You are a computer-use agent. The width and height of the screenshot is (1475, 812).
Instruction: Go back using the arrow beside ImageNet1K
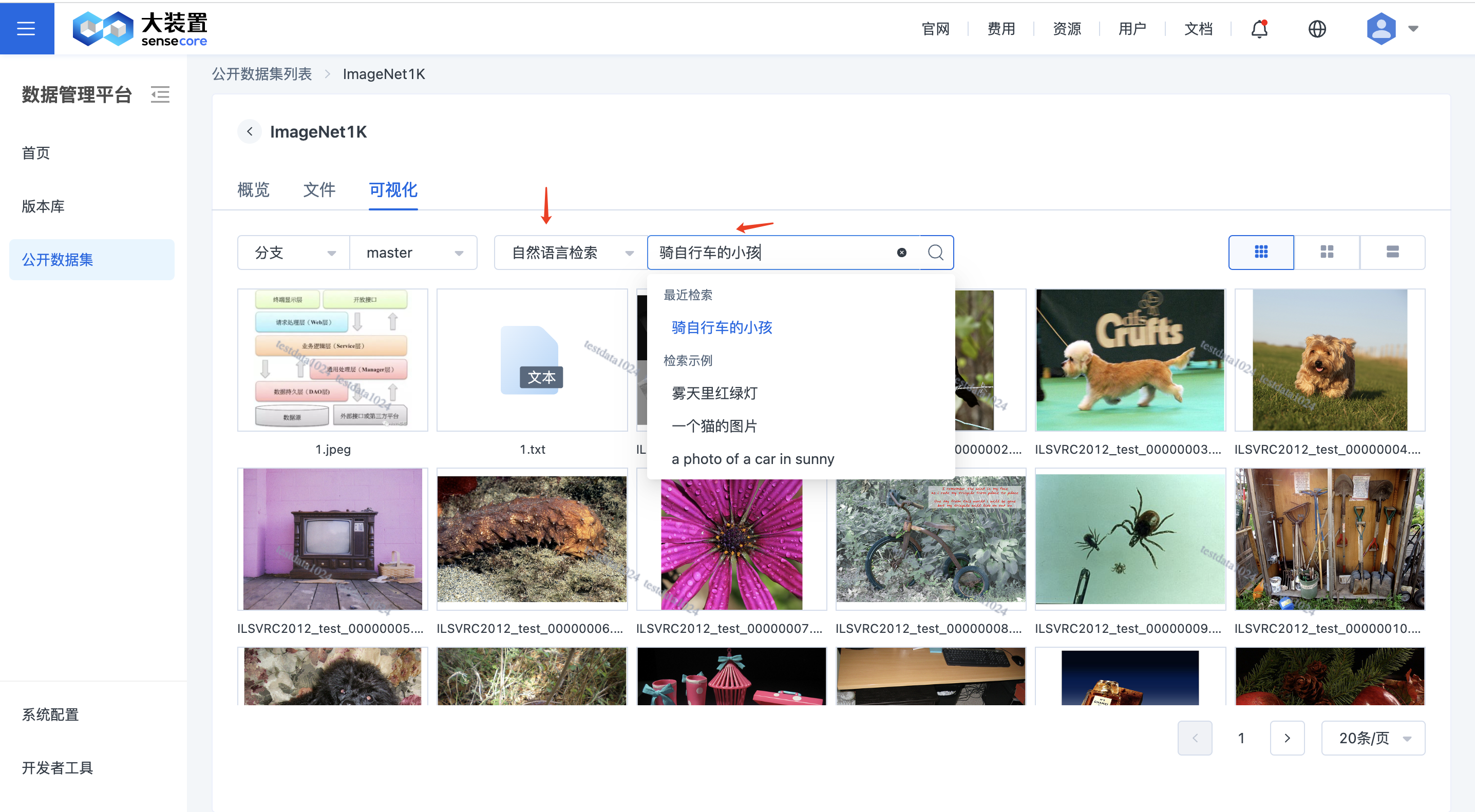point(249,131)
